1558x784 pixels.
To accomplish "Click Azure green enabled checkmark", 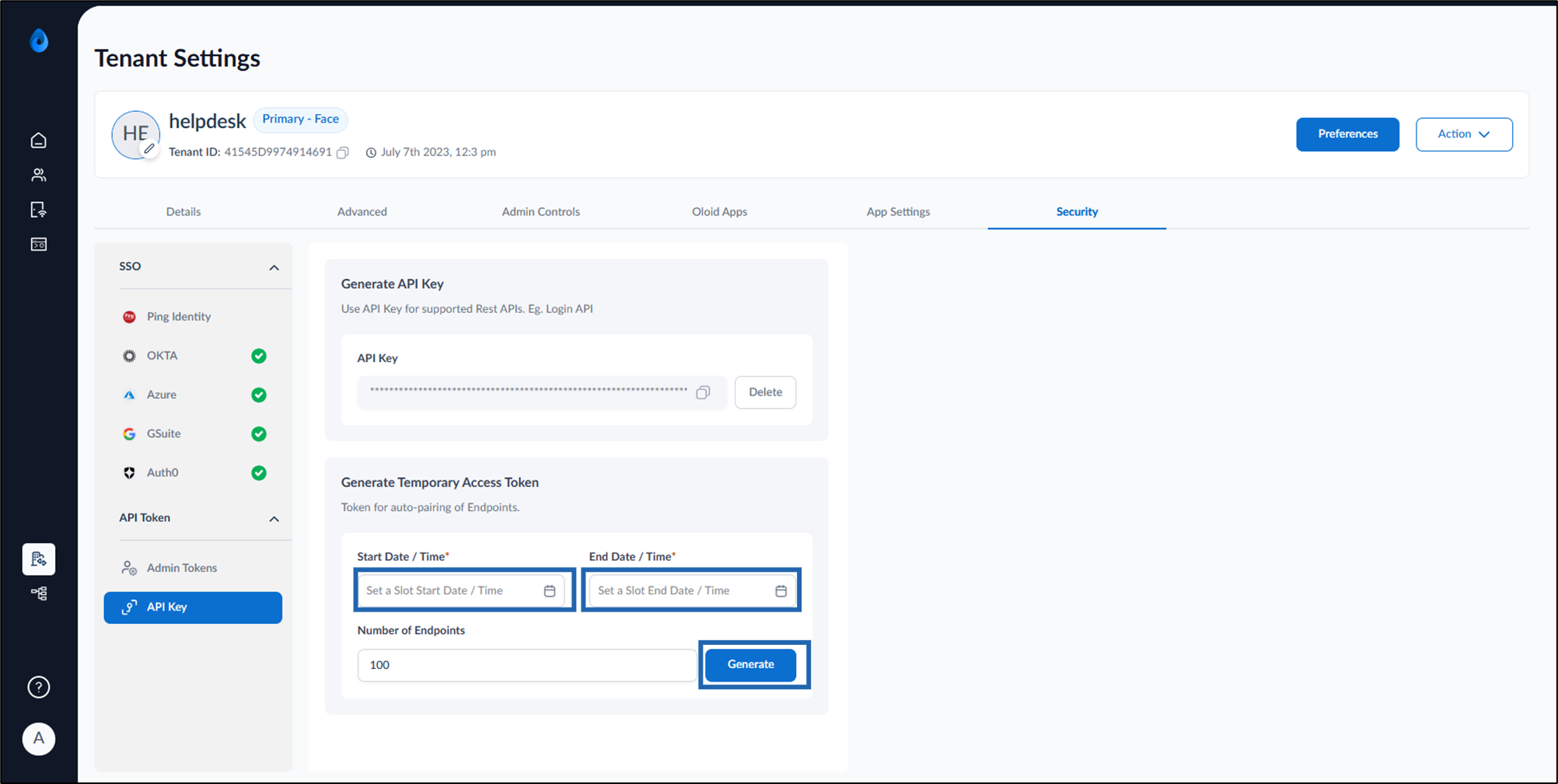I will click(259, 395).
